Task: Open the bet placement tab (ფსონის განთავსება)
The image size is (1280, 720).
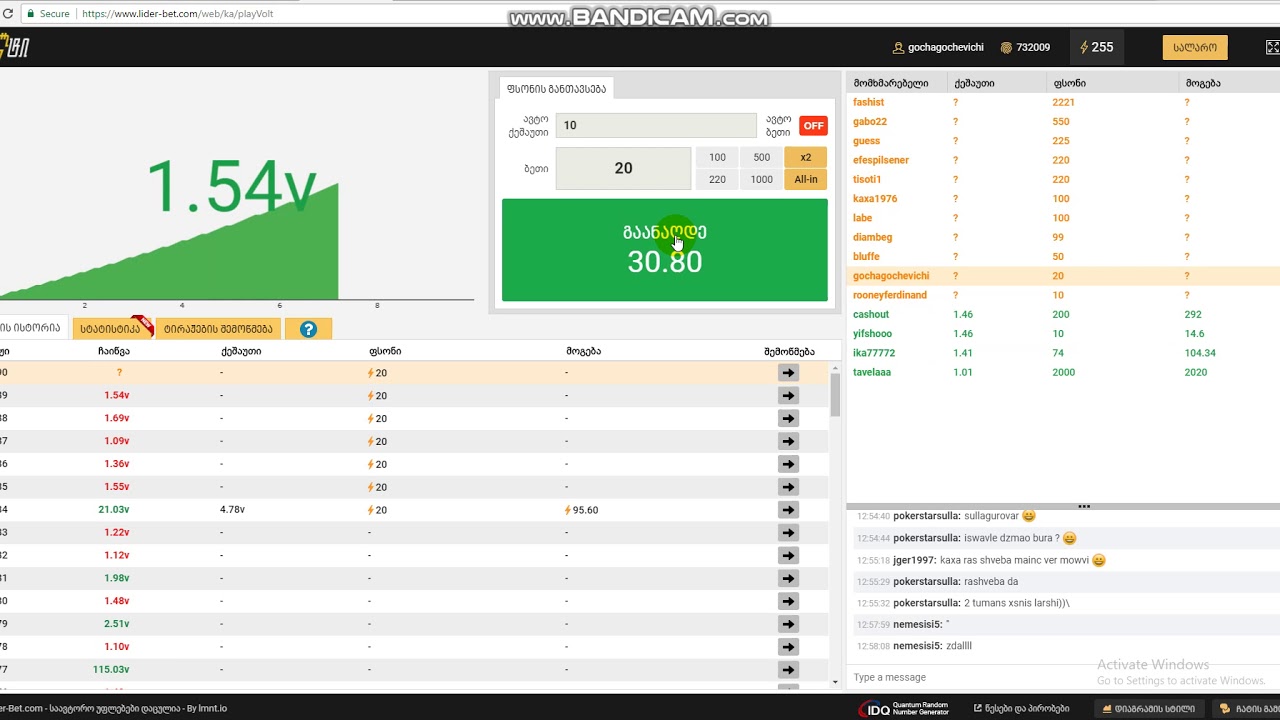Action: [x=556, y=88]
